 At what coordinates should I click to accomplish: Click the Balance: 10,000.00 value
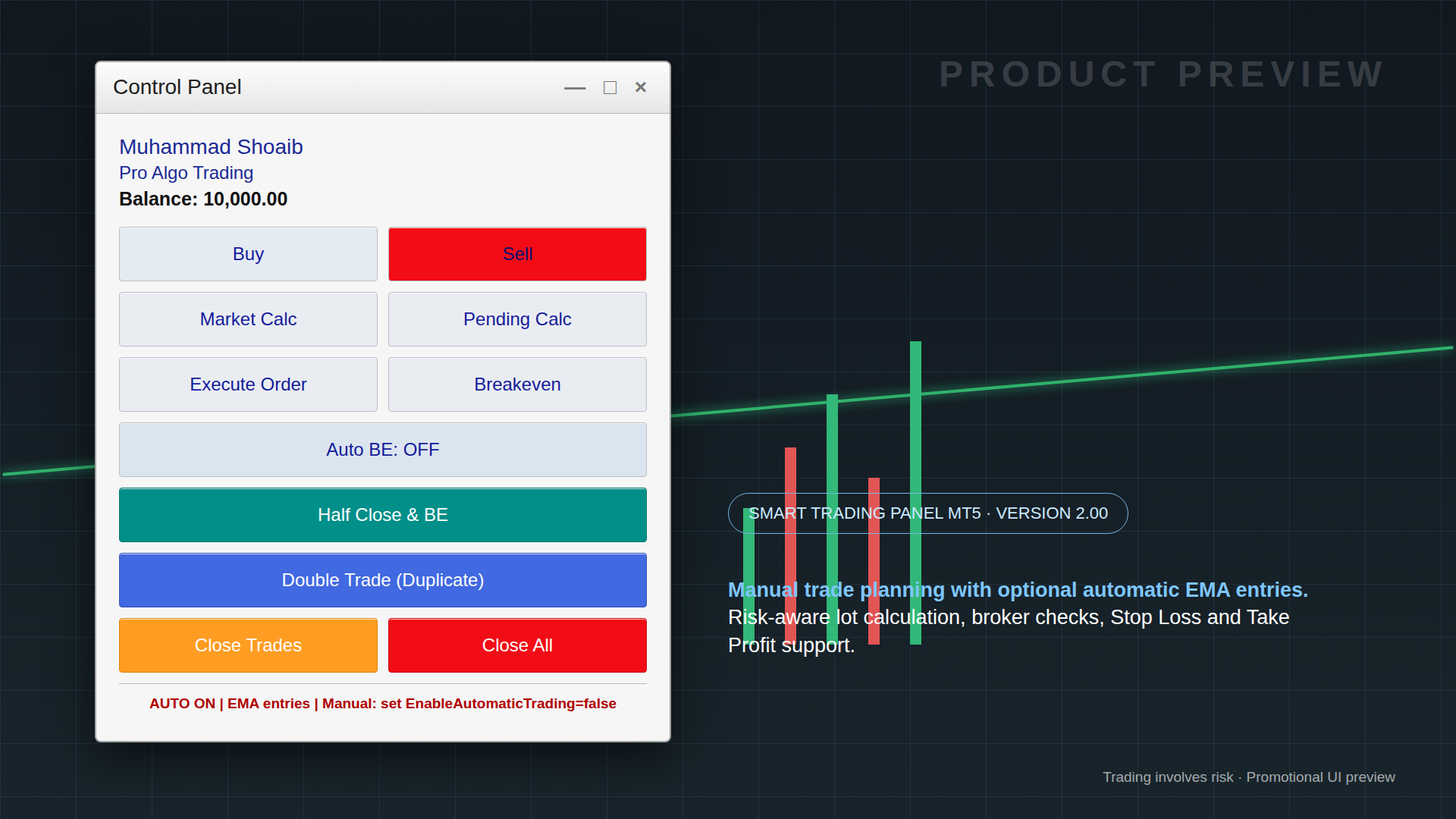click(203, 199)
